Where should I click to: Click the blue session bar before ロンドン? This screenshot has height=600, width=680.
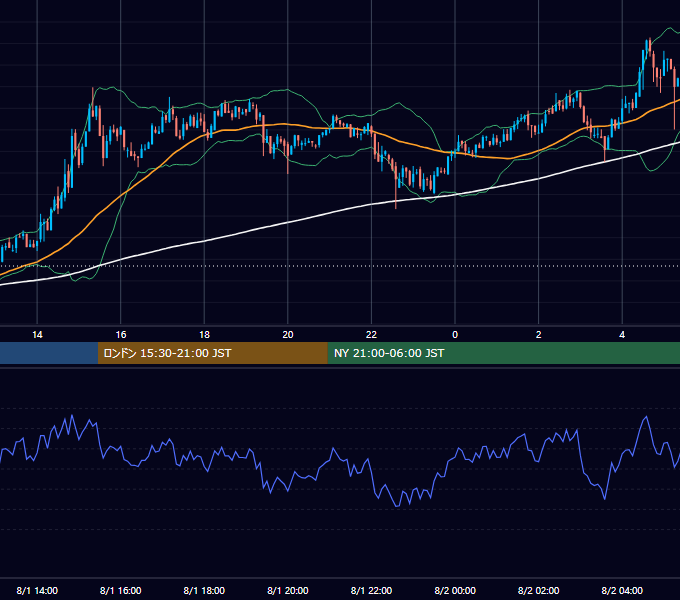49,353
